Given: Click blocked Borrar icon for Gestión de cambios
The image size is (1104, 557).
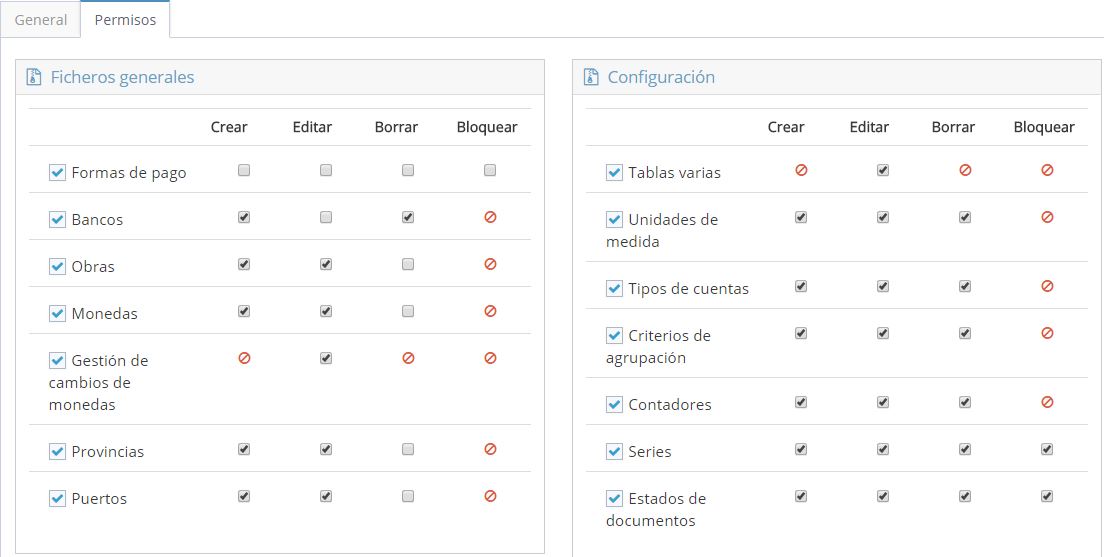Looking at the screenshot, I should coord(408,358).
